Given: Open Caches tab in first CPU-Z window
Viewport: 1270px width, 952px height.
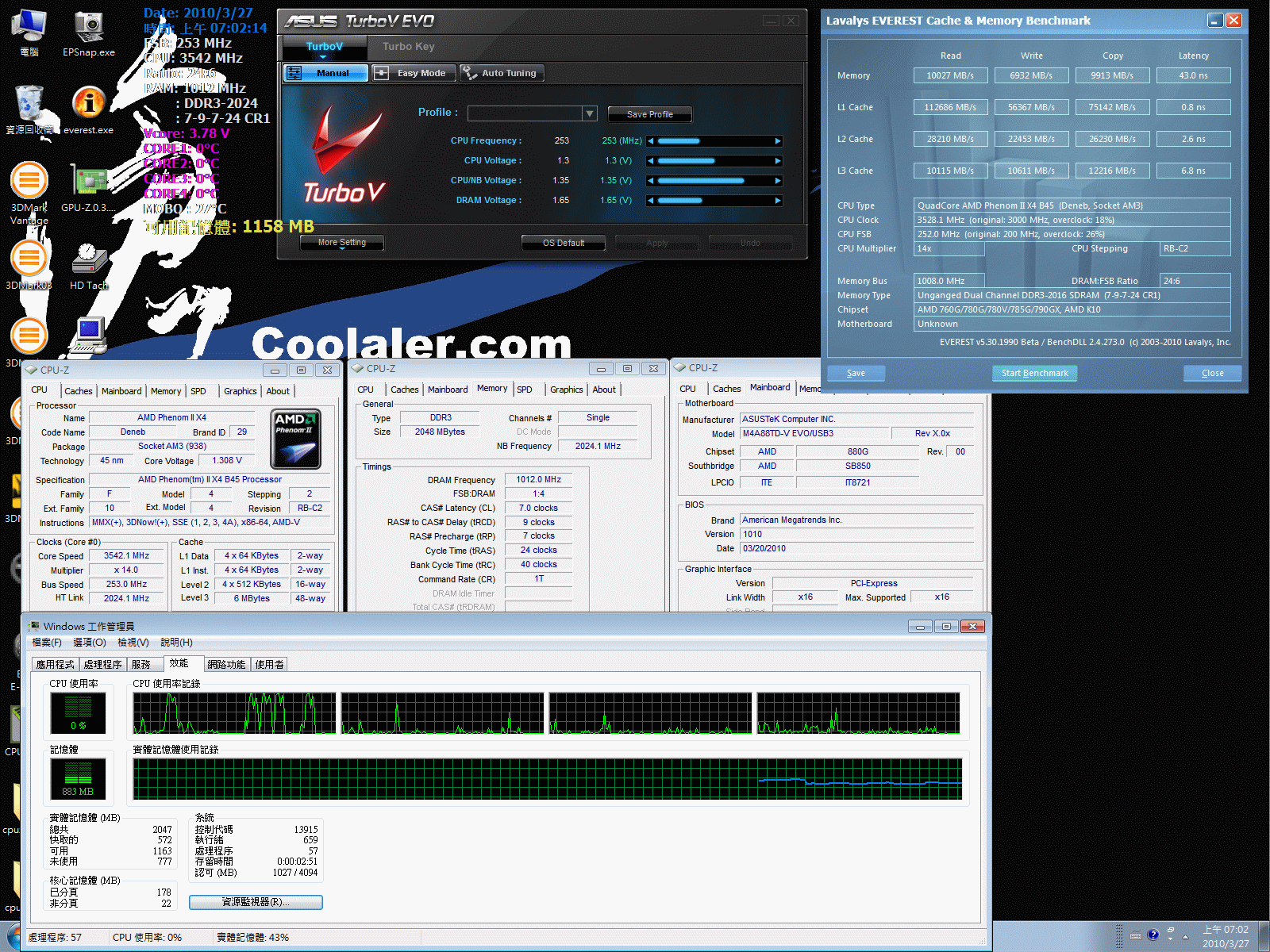Looking at the screenshot, I should tap(78, 391).
